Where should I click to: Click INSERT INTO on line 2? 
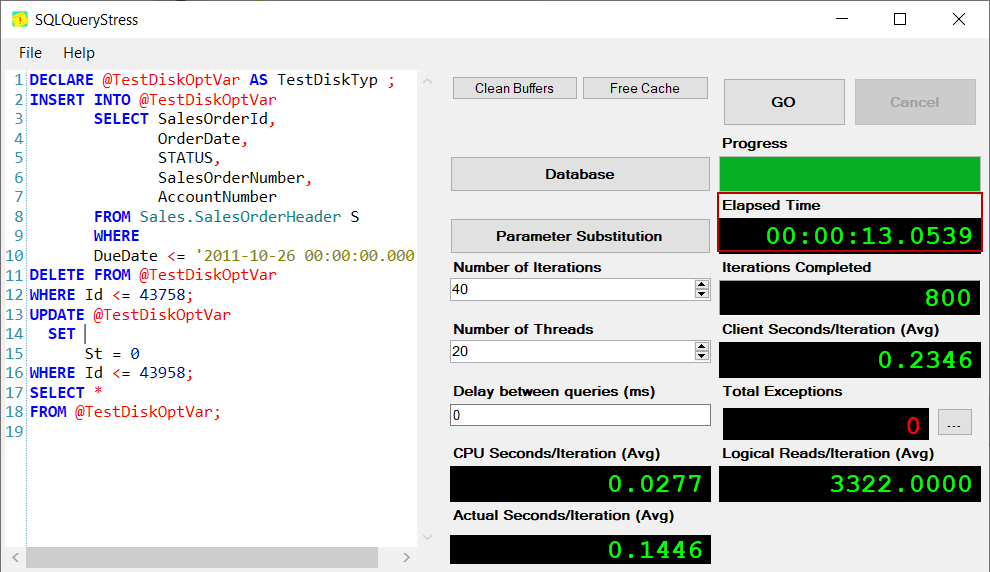80,100
